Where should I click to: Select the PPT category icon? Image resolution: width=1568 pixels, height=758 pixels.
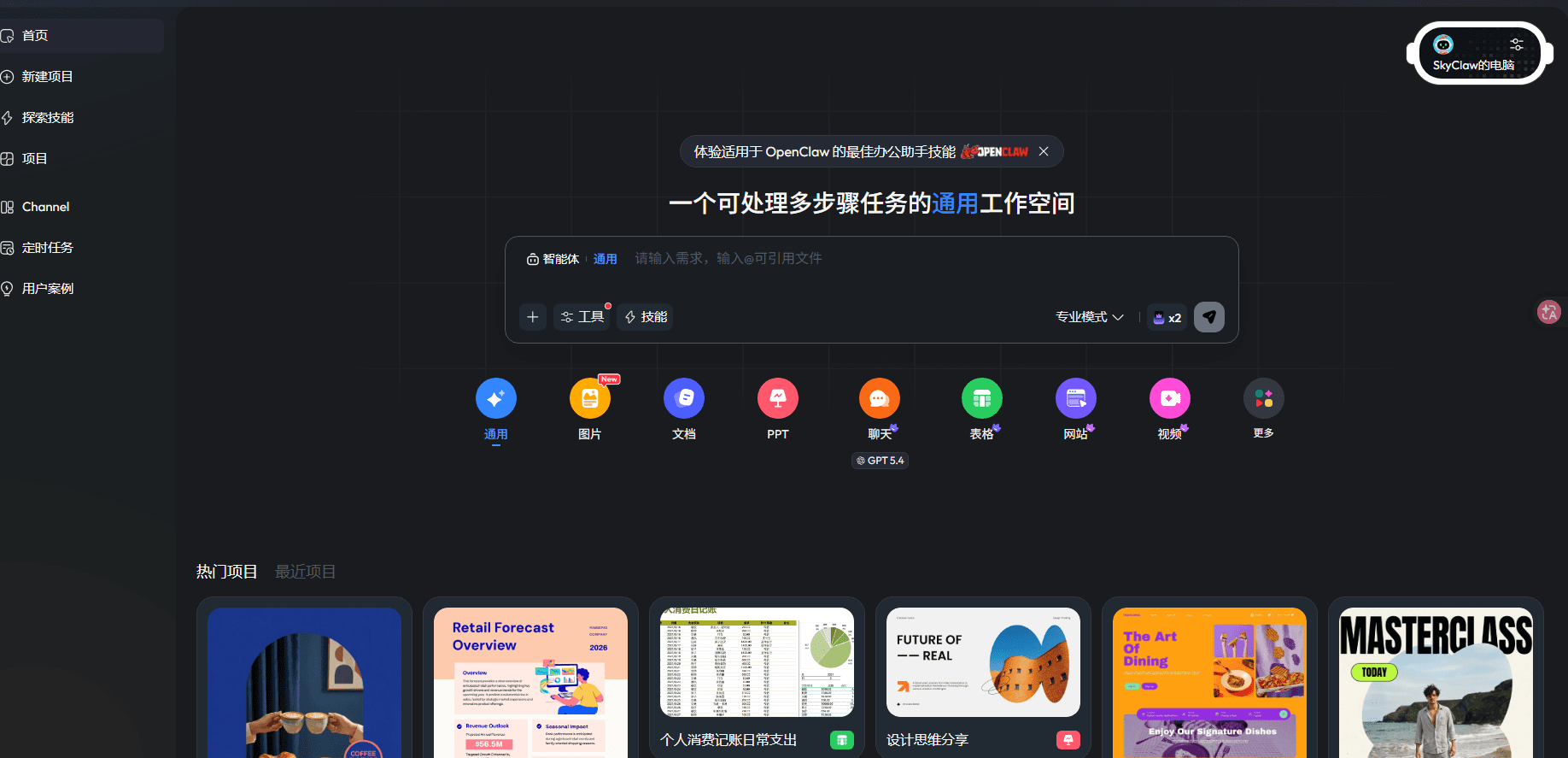click(x=778, y=398)
